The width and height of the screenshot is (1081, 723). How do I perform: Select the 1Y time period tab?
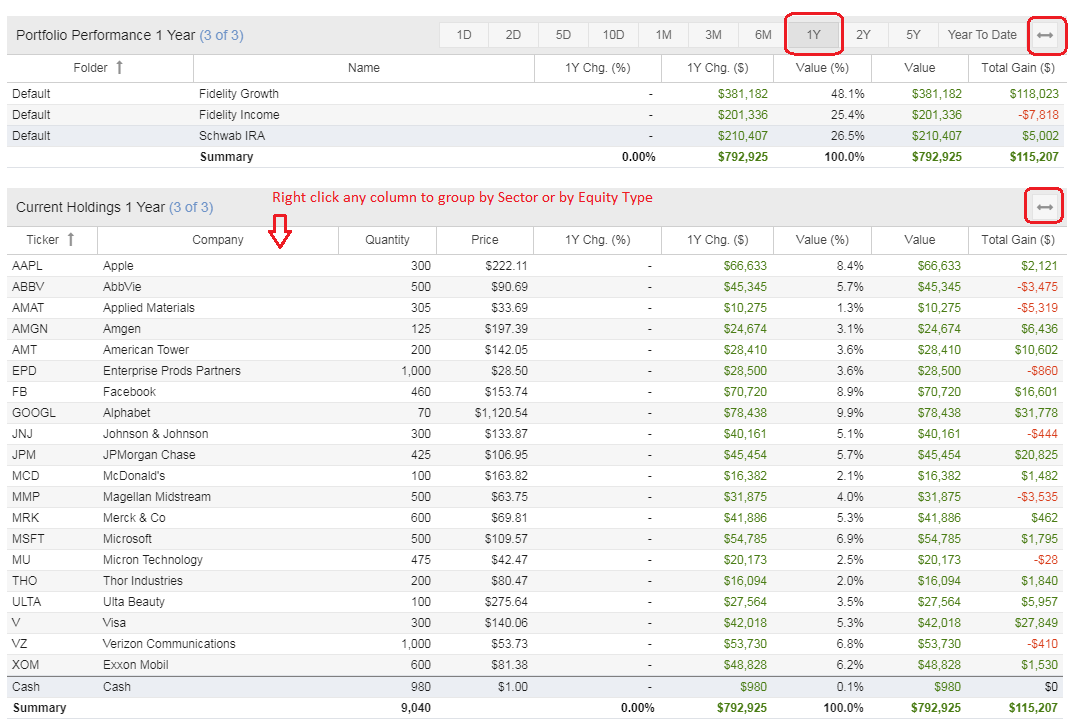[813, 35]
